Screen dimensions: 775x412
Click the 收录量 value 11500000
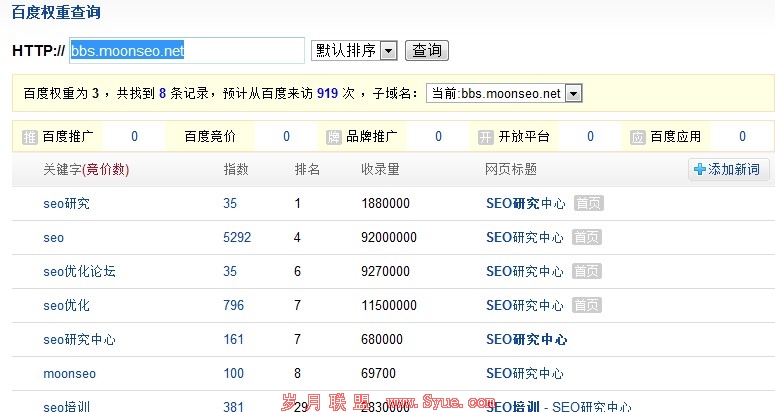[x=389, y=305]
